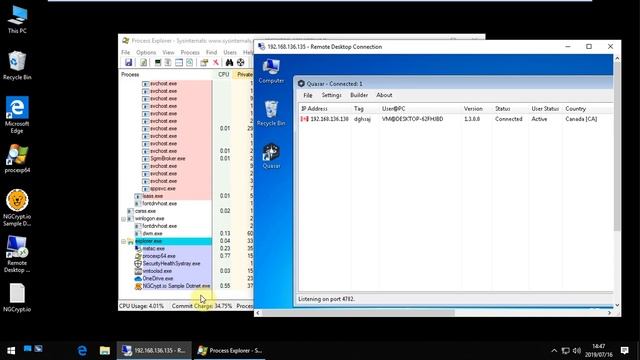Open Process Explorer Options menu

tap(146, 52)
